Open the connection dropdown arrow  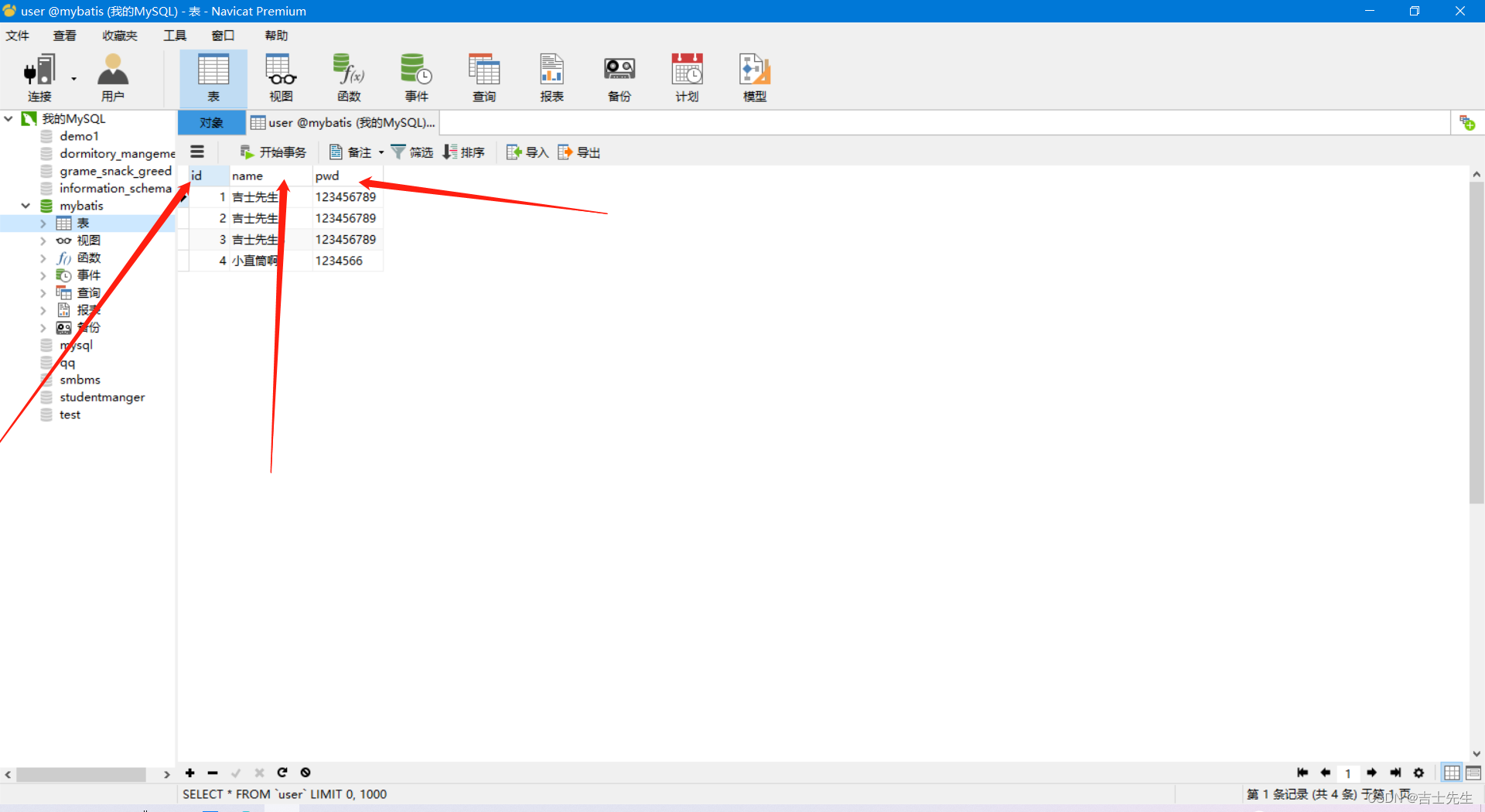click(74, 79)
